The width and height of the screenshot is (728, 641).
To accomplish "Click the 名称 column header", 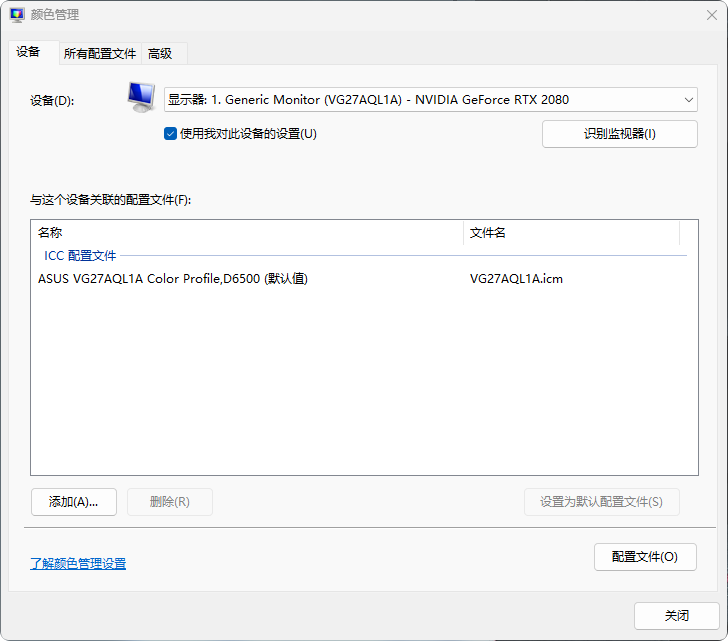I will click(247, 233).
